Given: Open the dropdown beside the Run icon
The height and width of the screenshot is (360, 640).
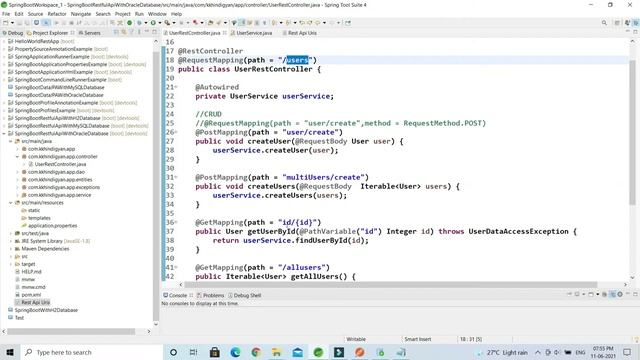Looking at the screenshot, I should (x=160, y=23).
